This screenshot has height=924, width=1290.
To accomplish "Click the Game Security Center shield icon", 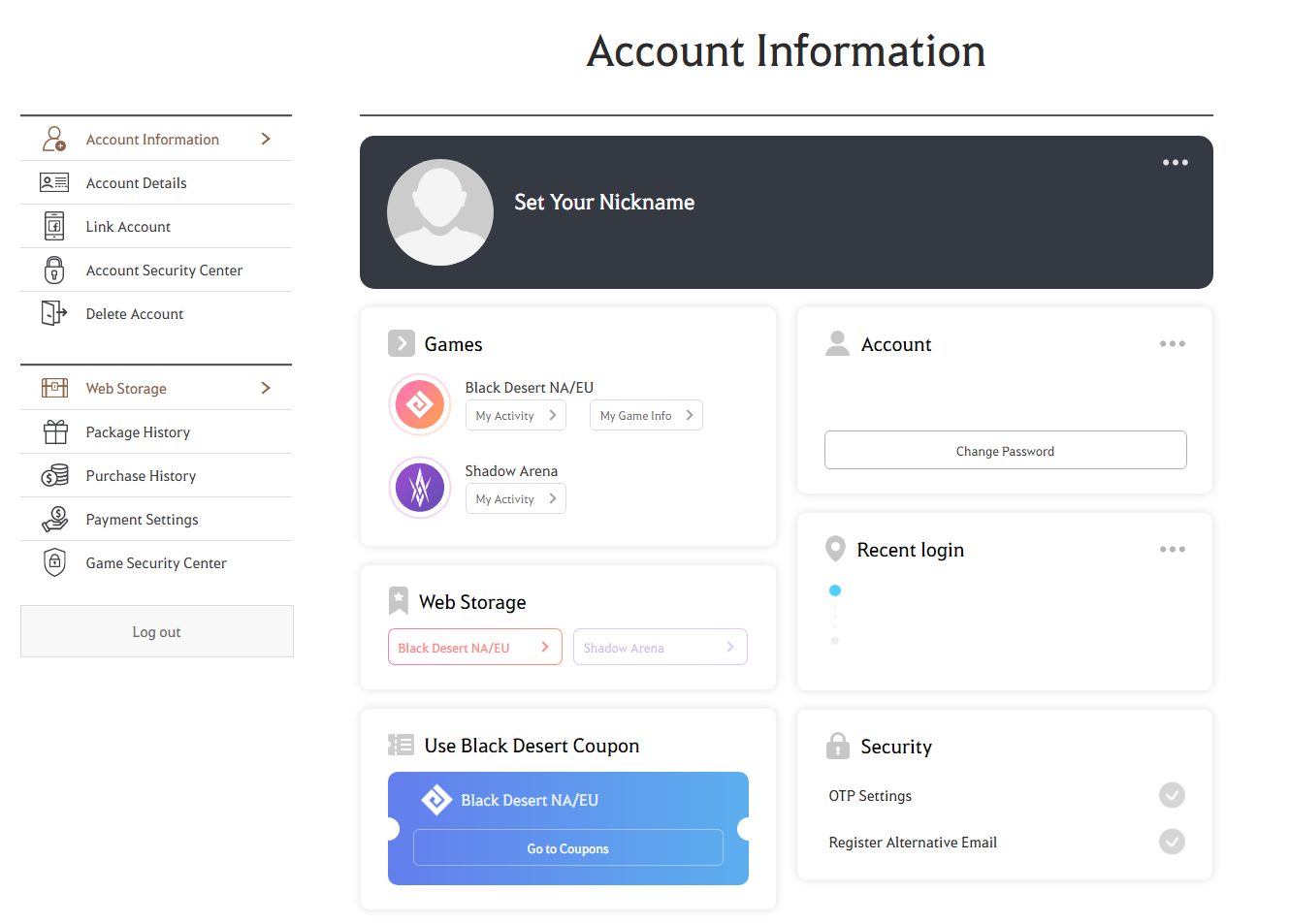I will point(55,562).
